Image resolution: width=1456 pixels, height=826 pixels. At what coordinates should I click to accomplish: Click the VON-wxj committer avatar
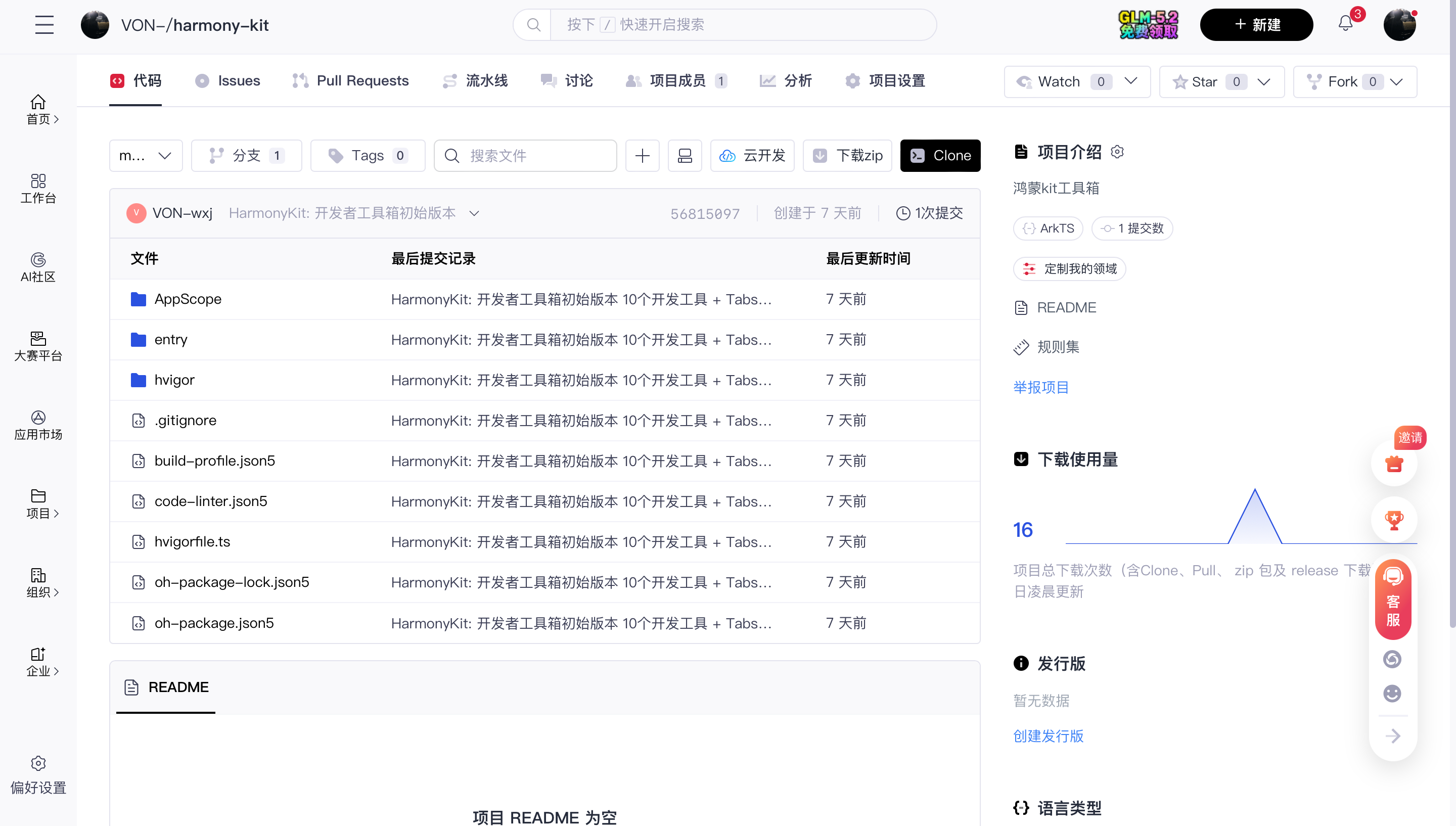[136, 213]
